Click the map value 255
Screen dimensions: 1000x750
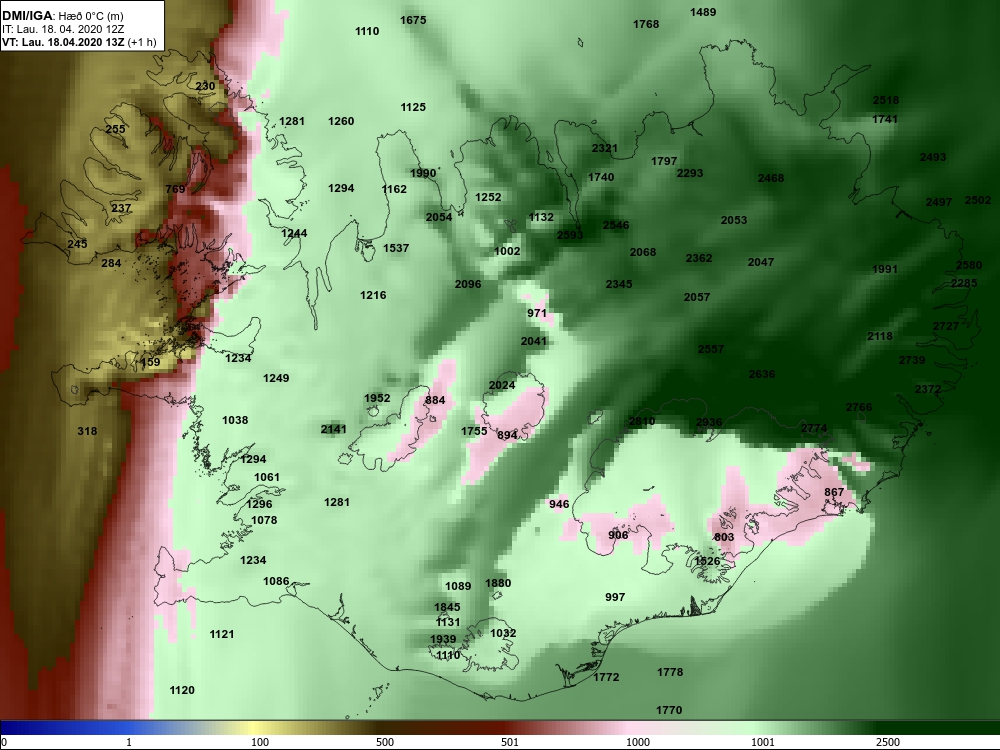115,129
